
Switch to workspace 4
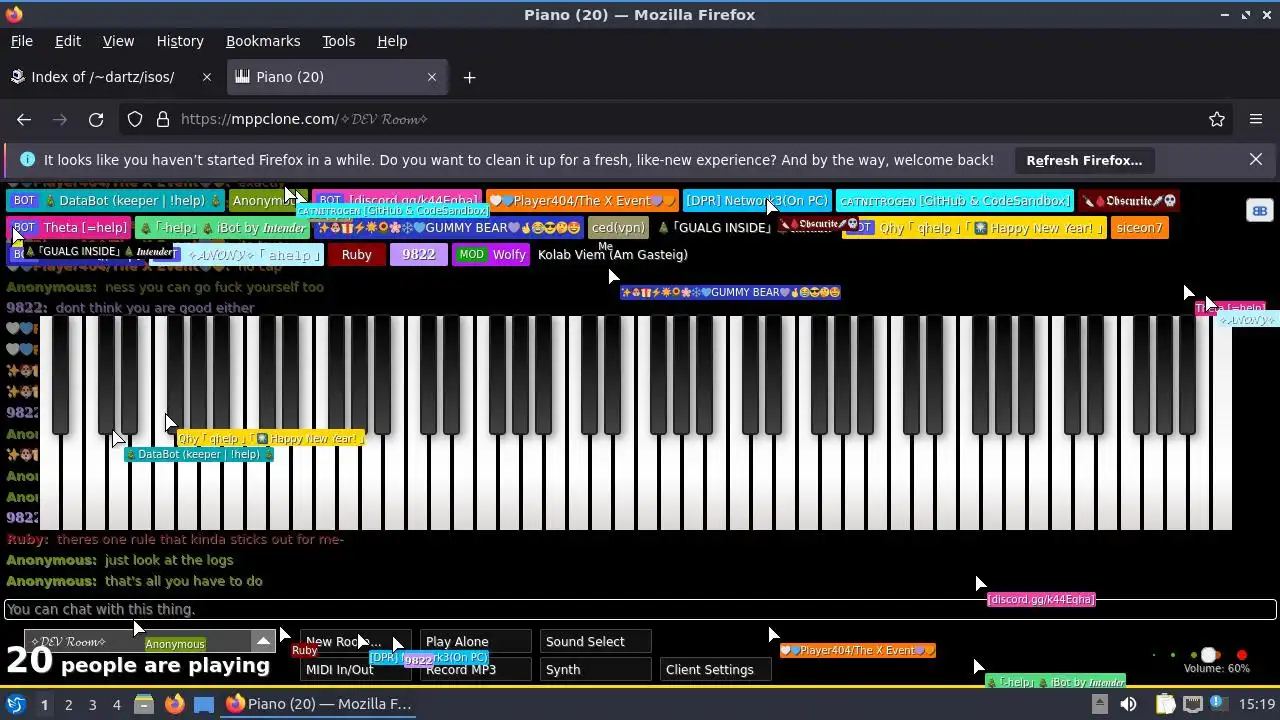coord(116,704)
